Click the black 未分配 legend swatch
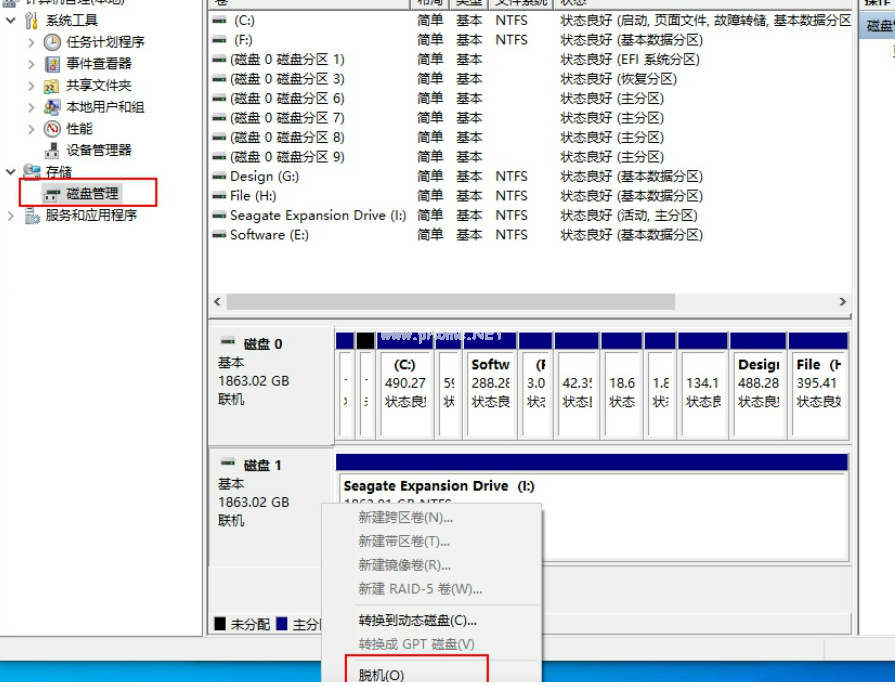This screenshot has height=685, width=895. coord(220,624)
